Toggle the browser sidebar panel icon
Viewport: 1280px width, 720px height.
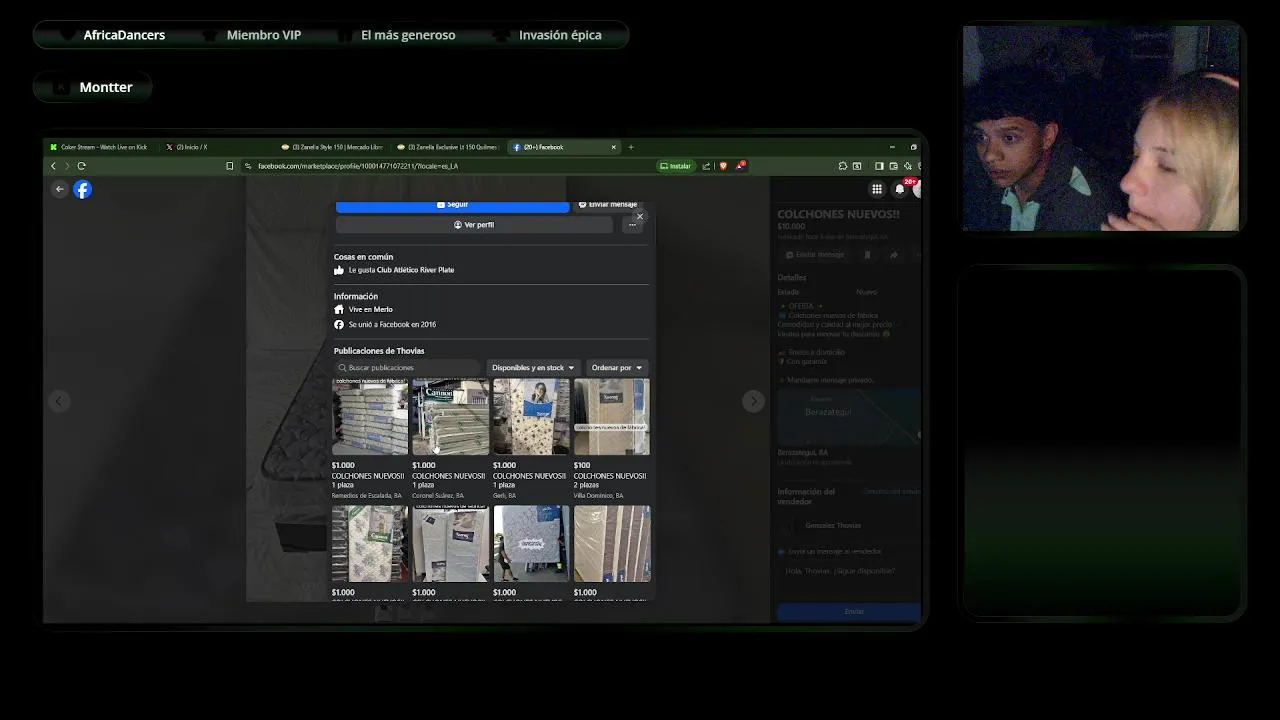click(x=879, y=166)
